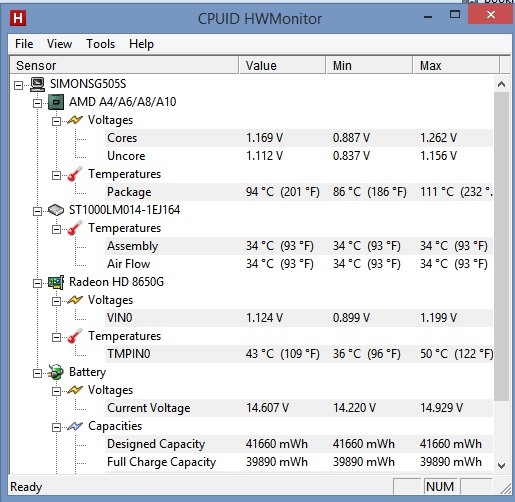515x502 pixels.
Task: Collapse the Radeon Temperatures group
Action: click(x=56, y=337)
